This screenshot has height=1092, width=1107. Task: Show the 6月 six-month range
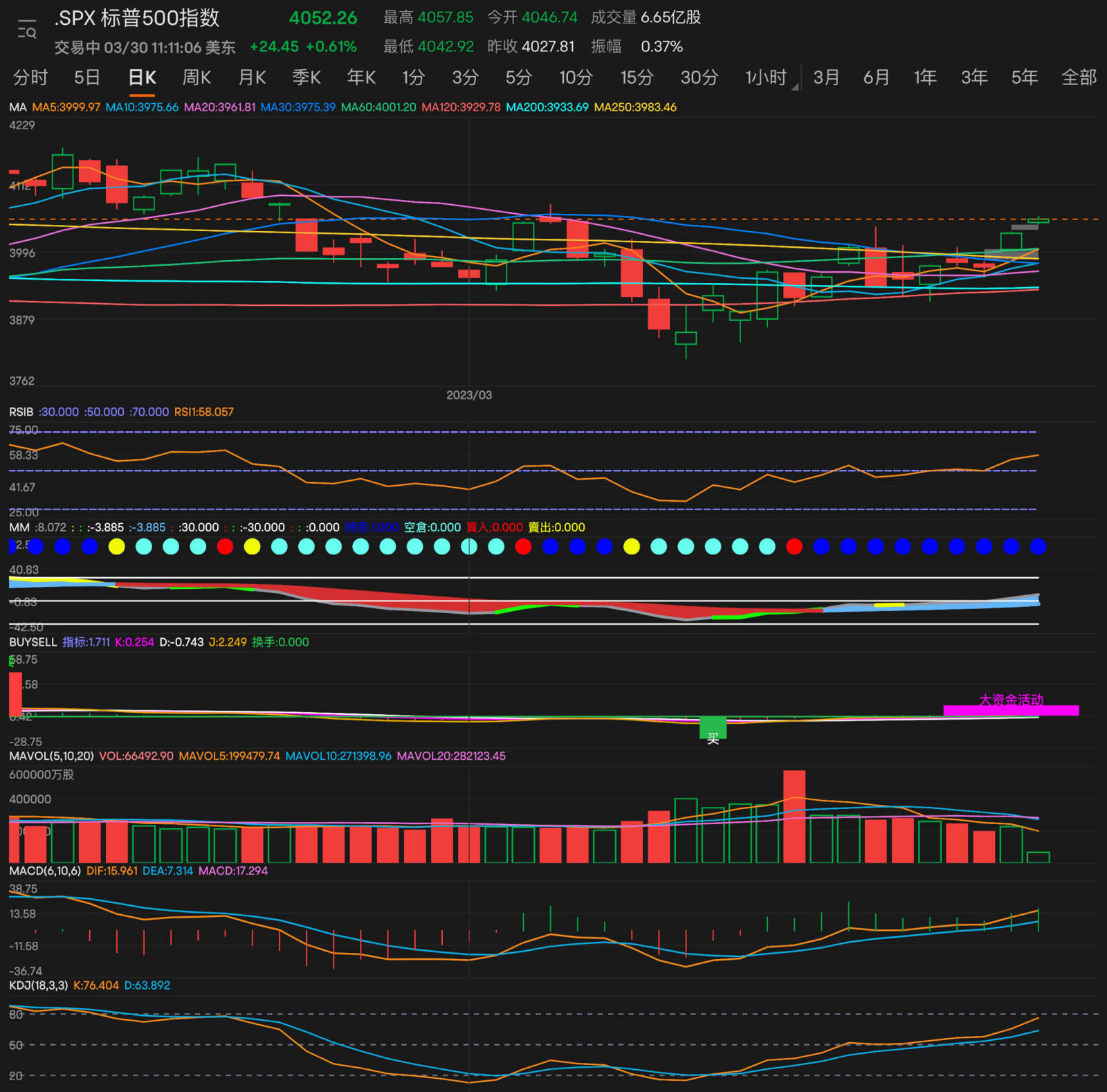click(x=876, y=78)
